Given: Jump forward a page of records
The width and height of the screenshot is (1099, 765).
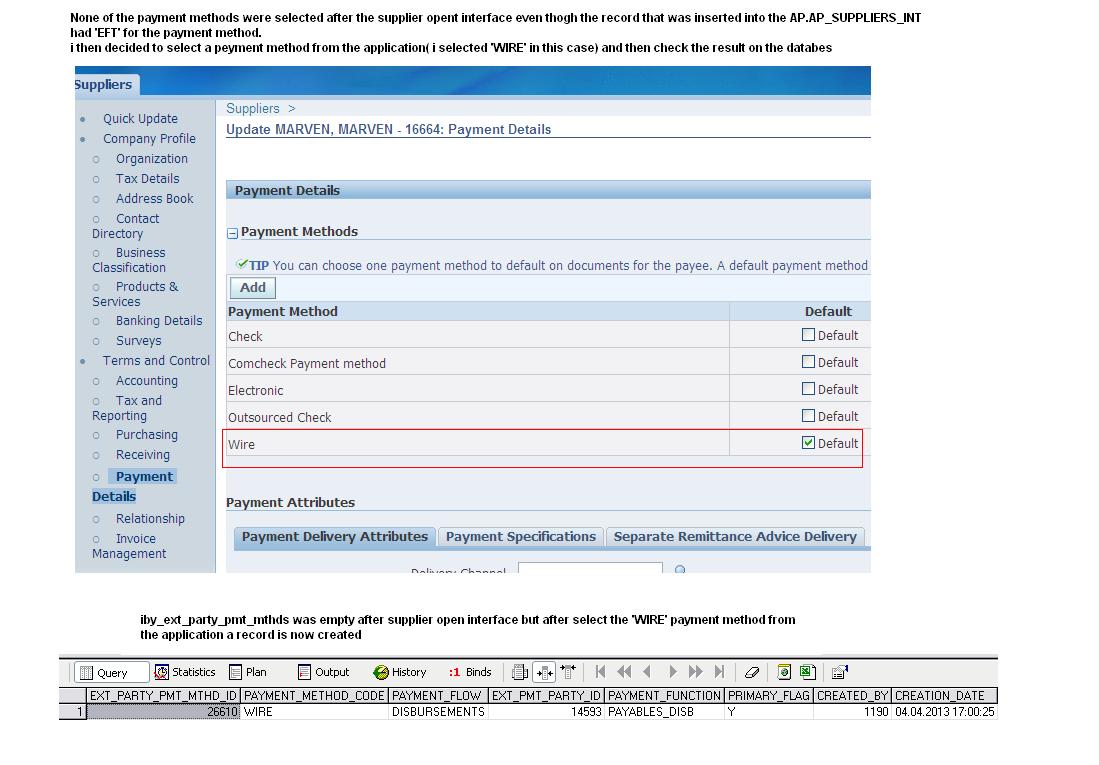Looking at the screenshot, I should (695, 672).
